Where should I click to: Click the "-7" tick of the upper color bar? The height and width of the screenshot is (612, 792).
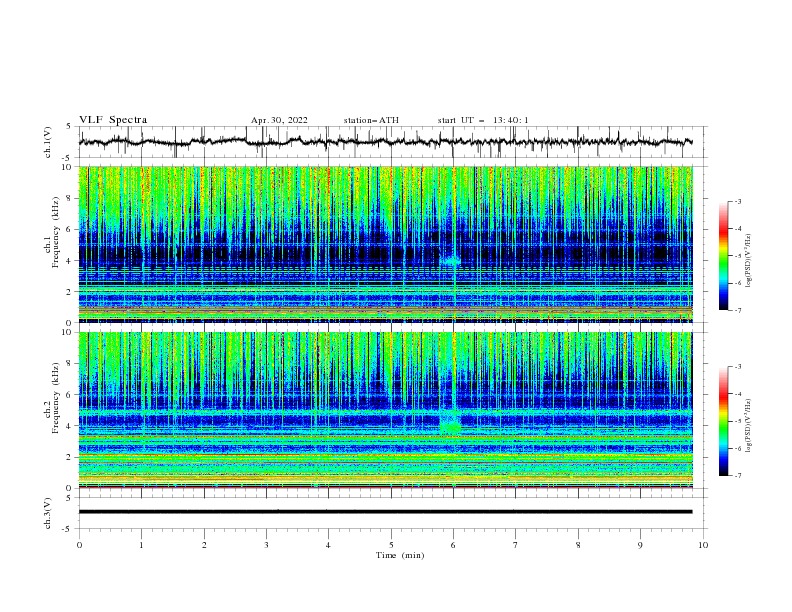point(738,310)
